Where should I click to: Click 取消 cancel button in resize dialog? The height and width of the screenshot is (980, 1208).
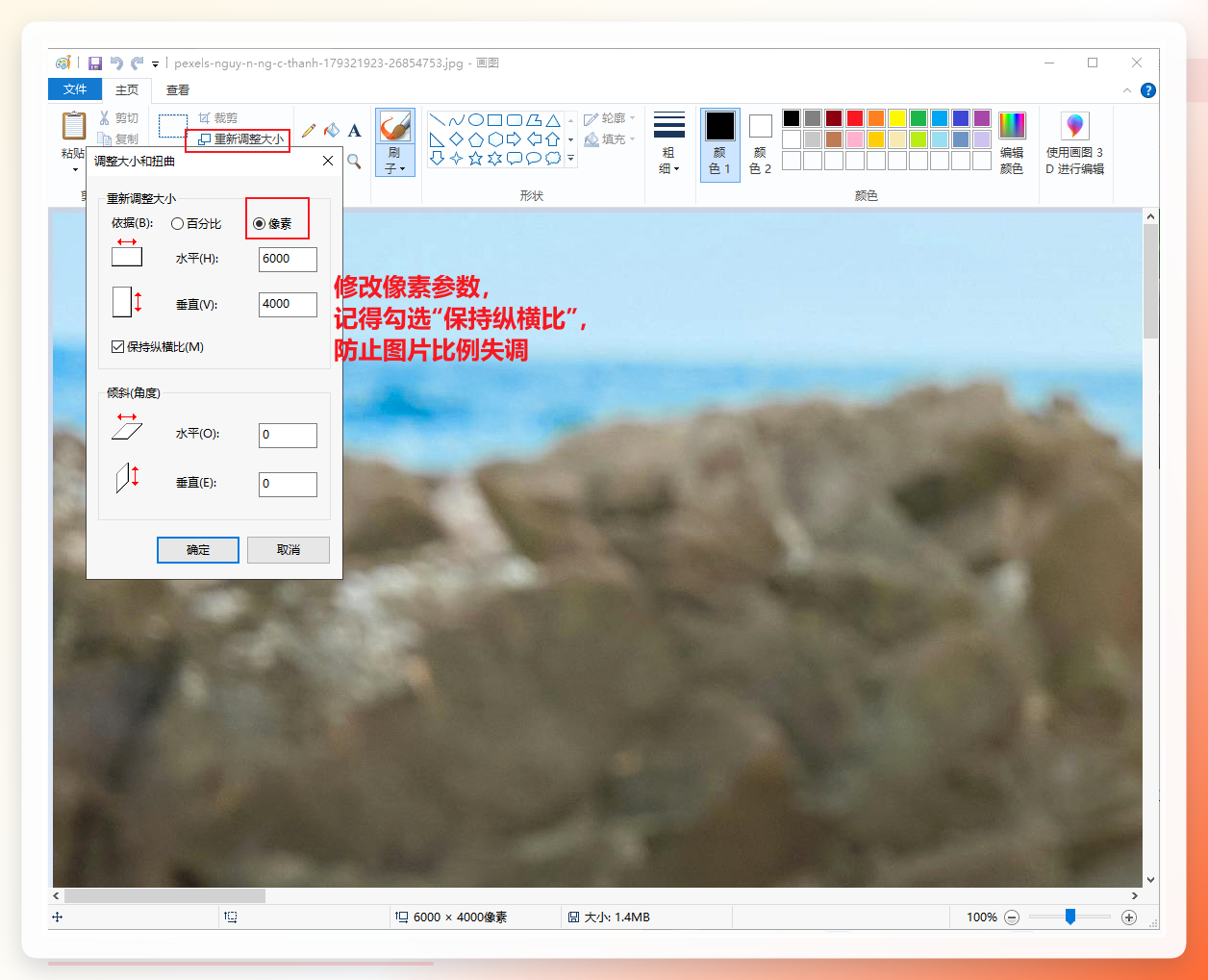coord(289,550)
